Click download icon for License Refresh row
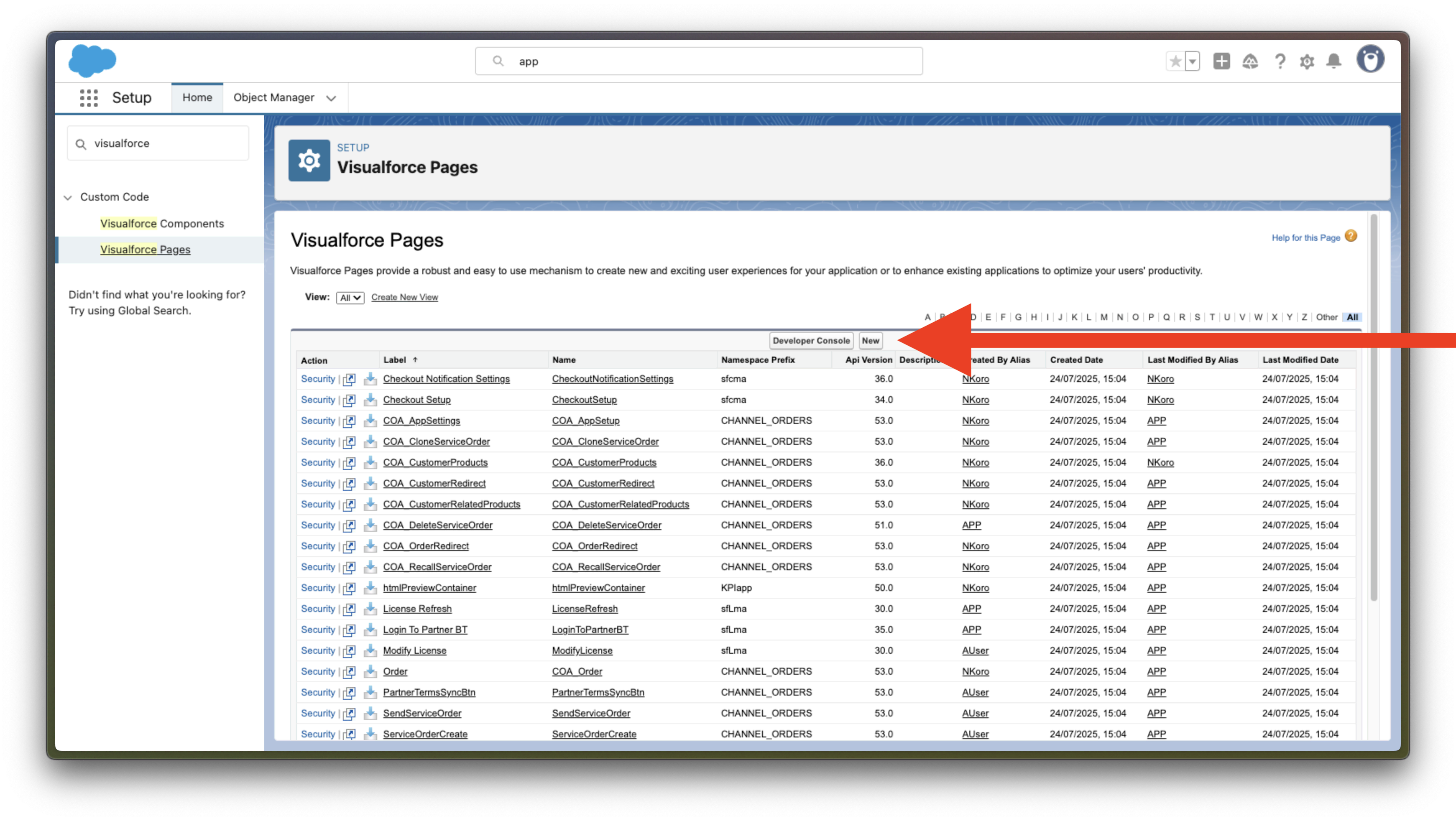 point(370,609)
